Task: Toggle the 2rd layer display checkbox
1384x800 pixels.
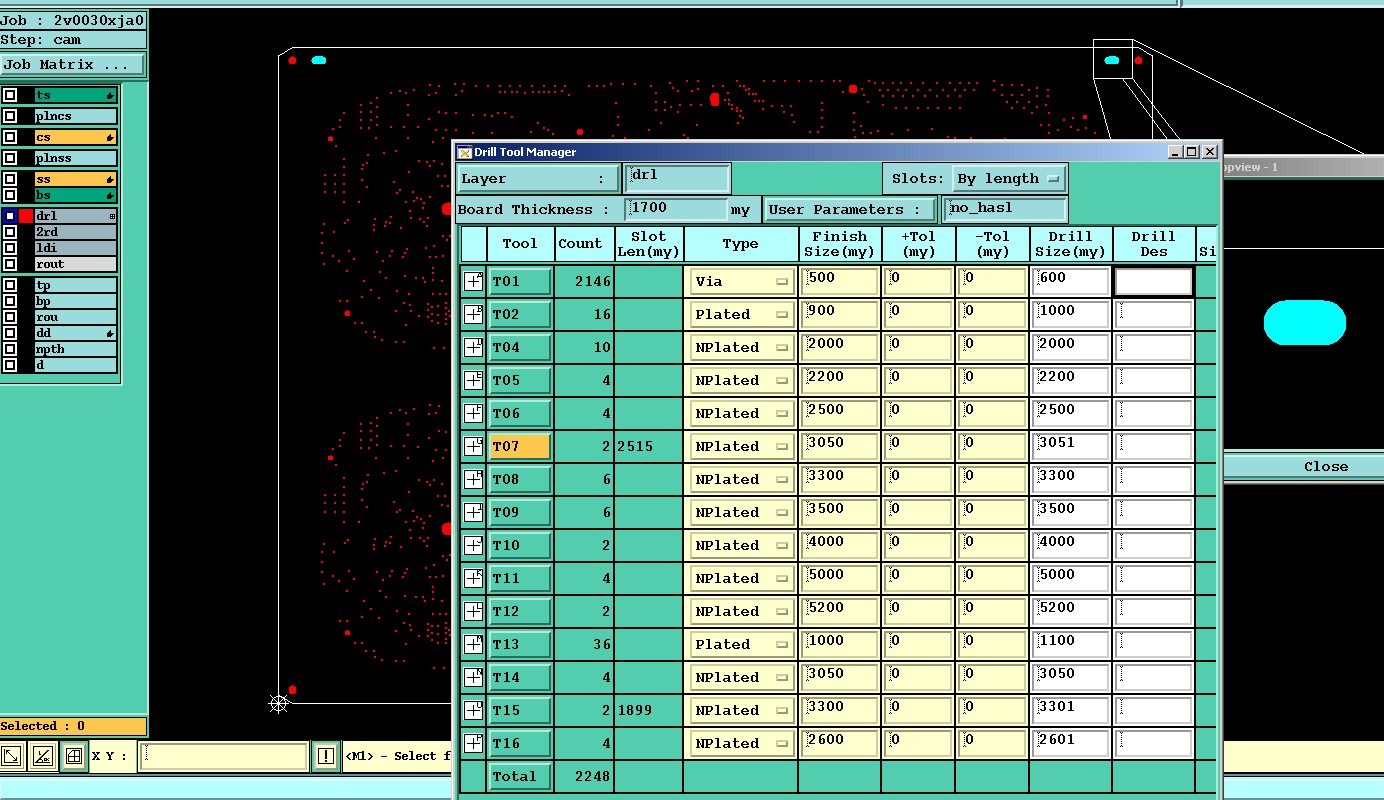Action: 9,232
